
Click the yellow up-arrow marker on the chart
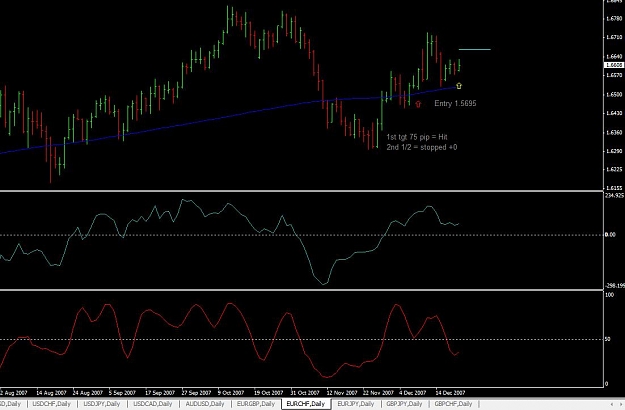459,85
